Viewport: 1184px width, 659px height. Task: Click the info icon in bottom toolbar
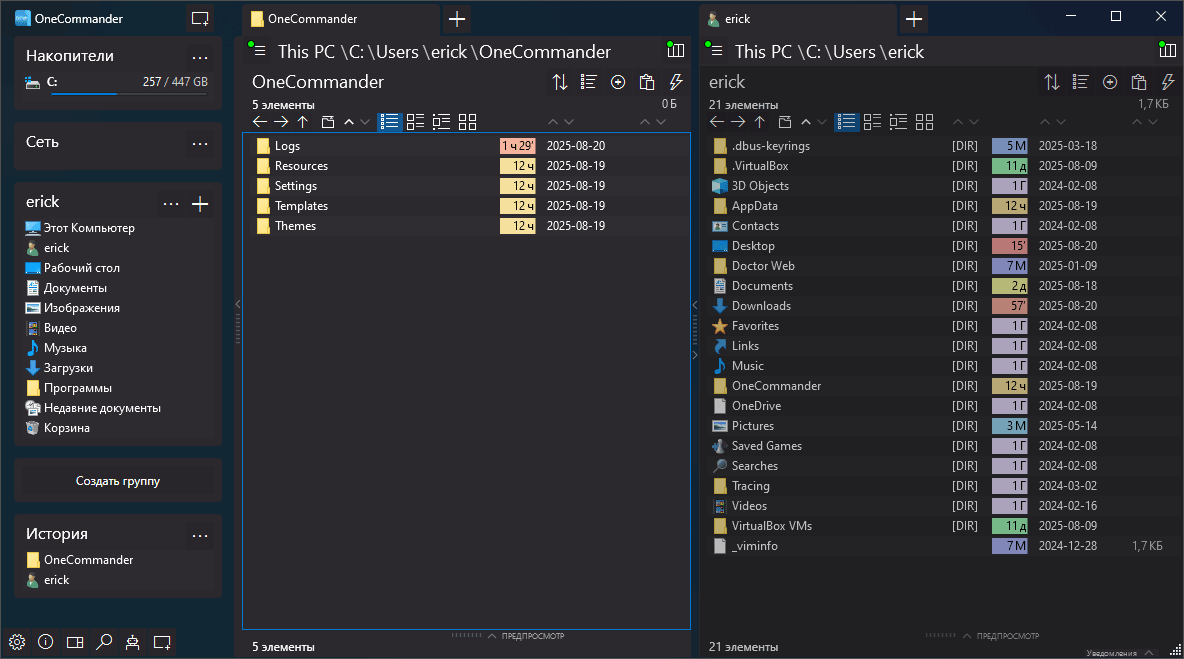pos(45,642)
